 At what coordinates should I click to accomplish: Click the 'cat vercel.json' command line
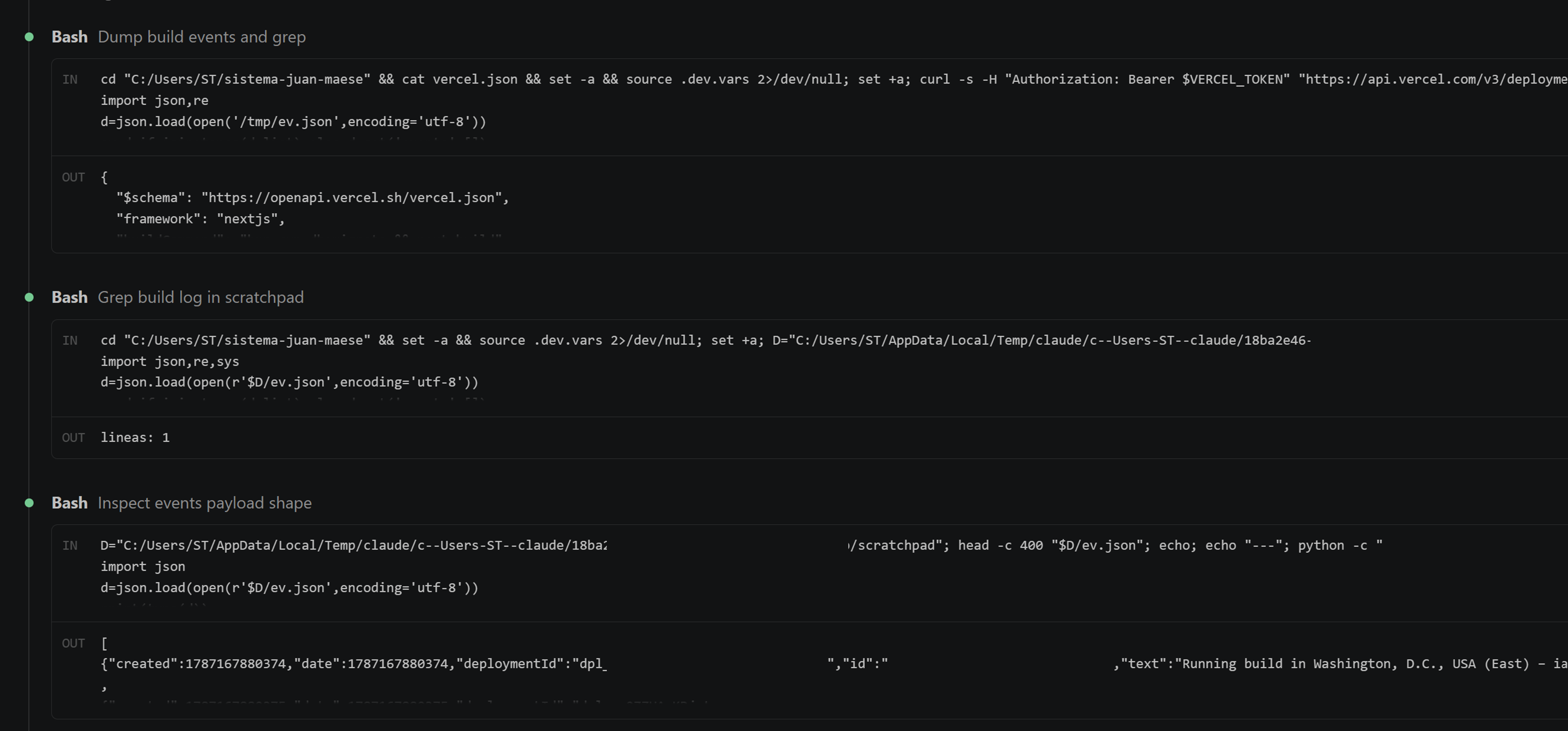click(x=834, y=80)
